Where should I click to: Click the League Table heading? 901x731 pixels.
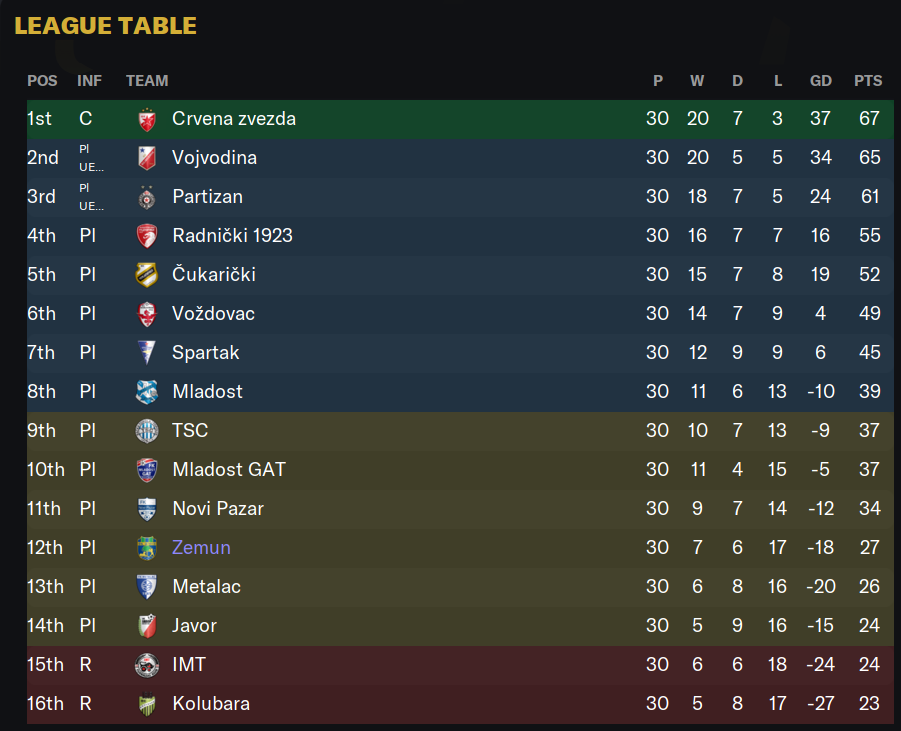(105, 26)
